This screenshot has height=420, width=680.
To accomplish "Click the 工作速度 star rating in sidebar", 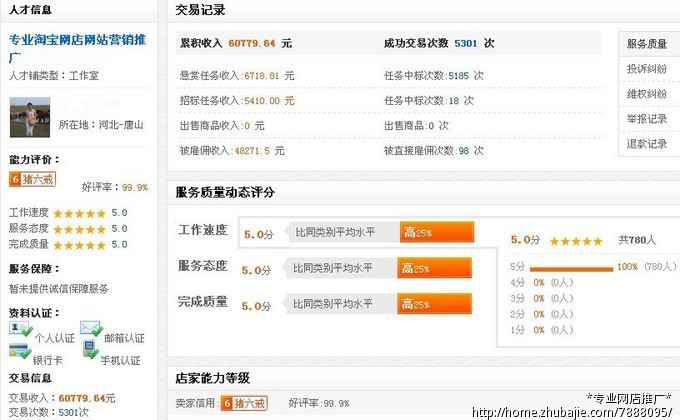I will 79,213.
